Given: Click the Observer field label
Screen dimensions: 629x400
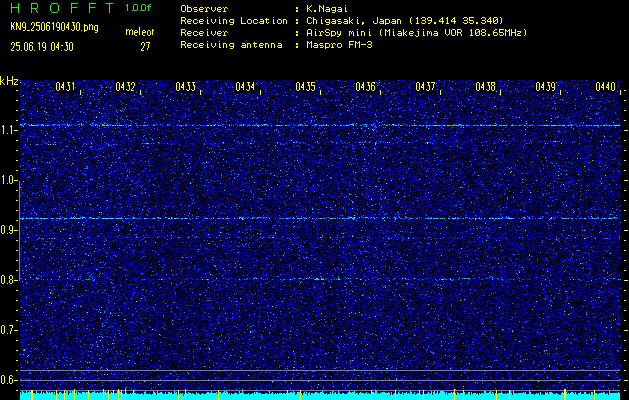Looking at the screenshot, I should 204,8.
